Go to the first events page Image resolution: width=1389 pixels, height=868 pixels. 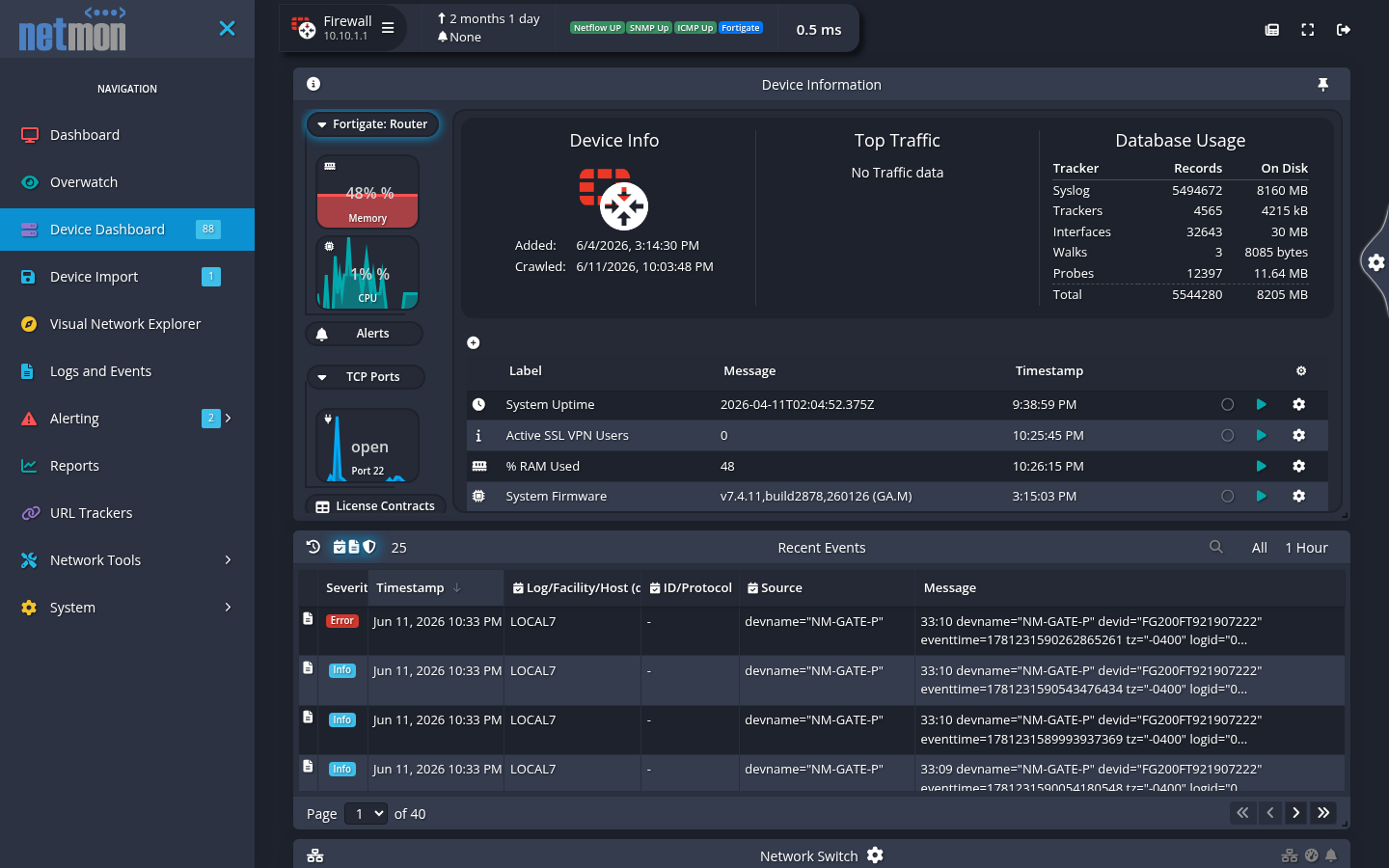(1243, 813)
